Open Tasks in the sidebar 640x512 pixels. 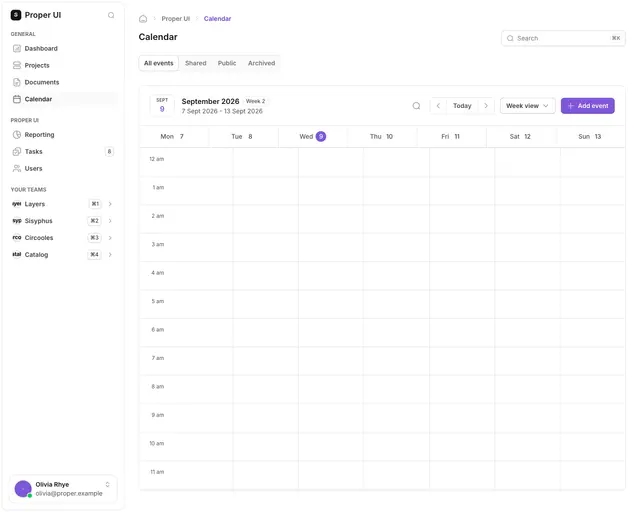63,152
